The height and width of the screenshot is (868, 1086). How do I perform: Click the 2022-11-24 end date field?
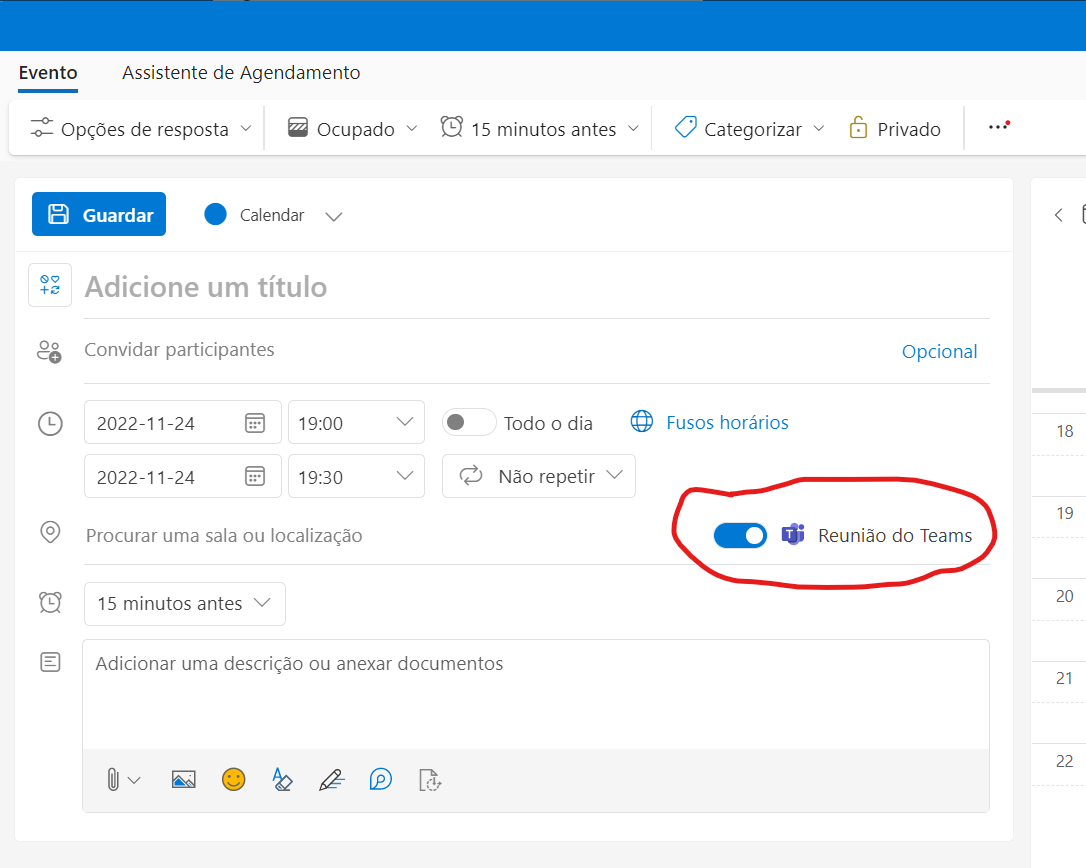tap(183, 477)
